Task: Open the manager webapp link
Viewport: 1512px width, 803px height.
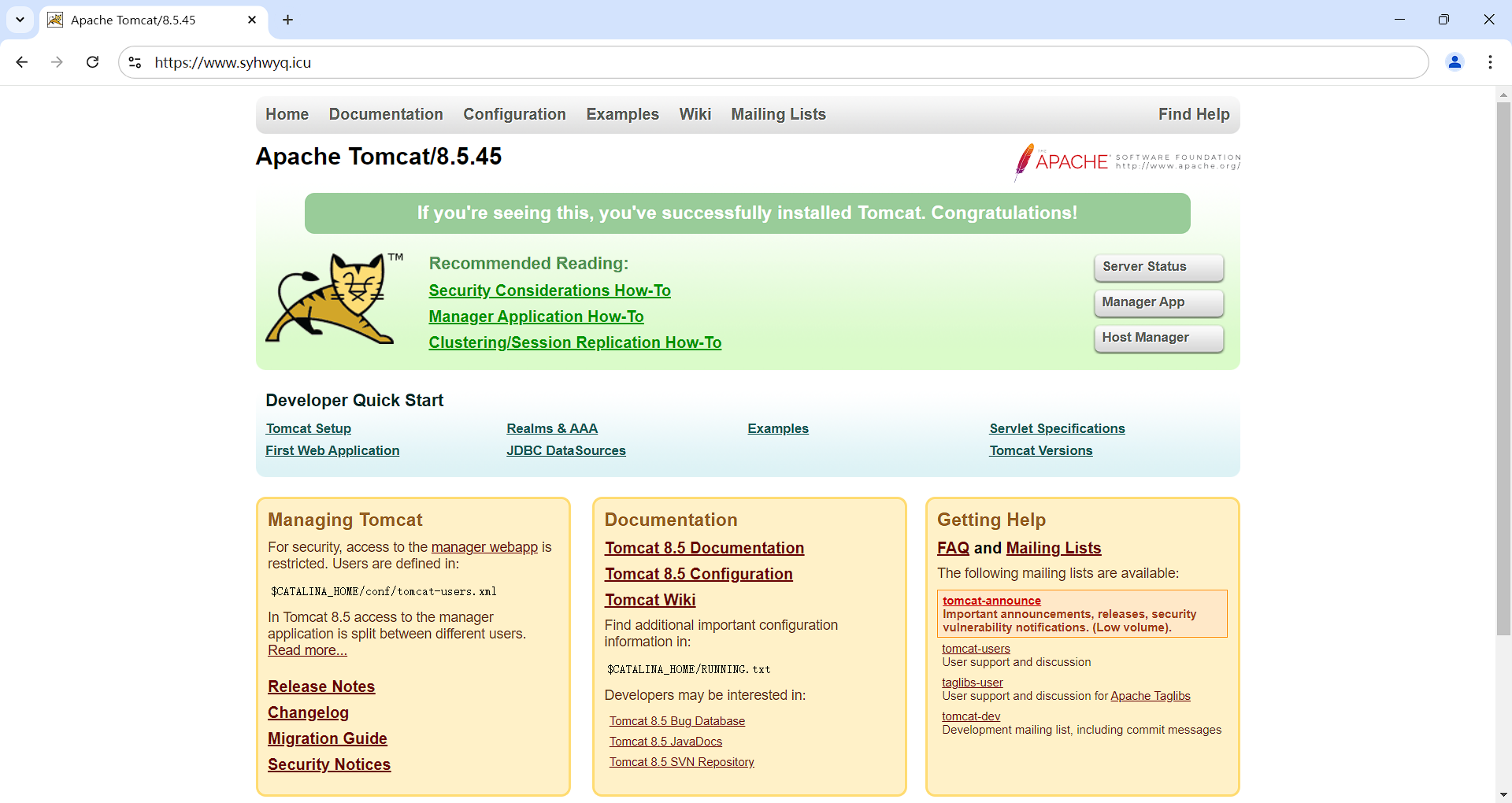Action: coord(484,547)
